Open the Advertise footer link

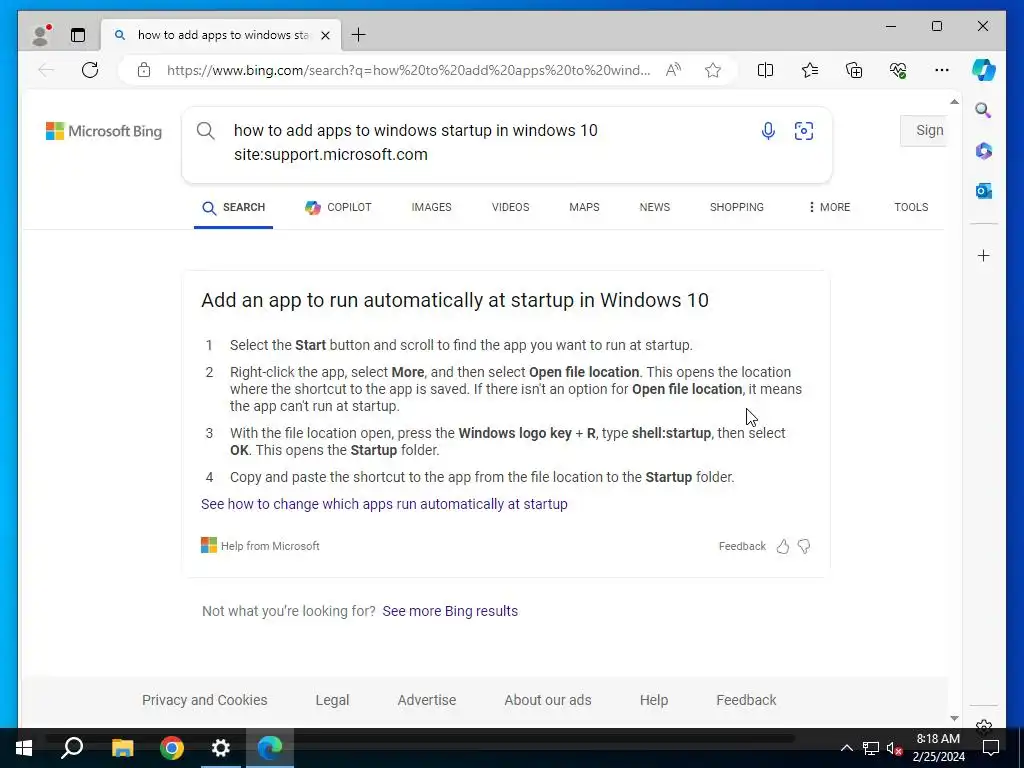pyautogui.click(x=427, y=700)
